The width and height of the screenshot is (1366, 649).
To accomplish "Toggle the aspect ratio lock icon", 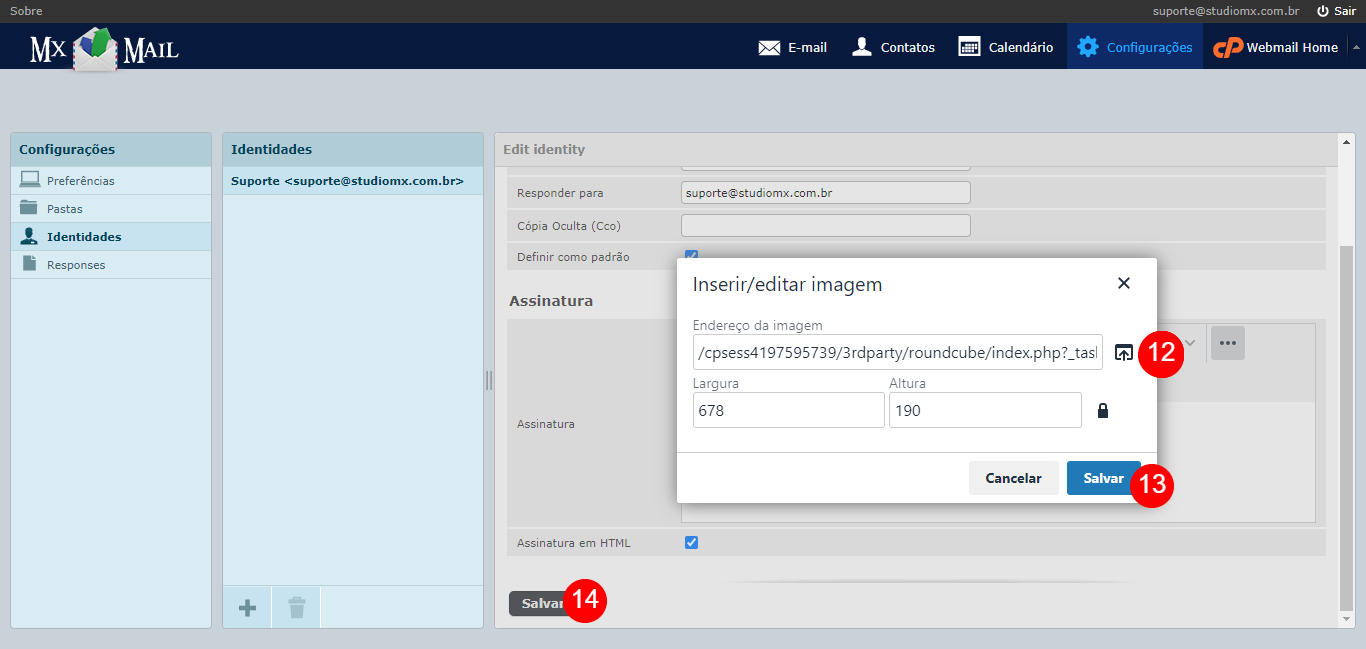I will tap(1103, 410).
